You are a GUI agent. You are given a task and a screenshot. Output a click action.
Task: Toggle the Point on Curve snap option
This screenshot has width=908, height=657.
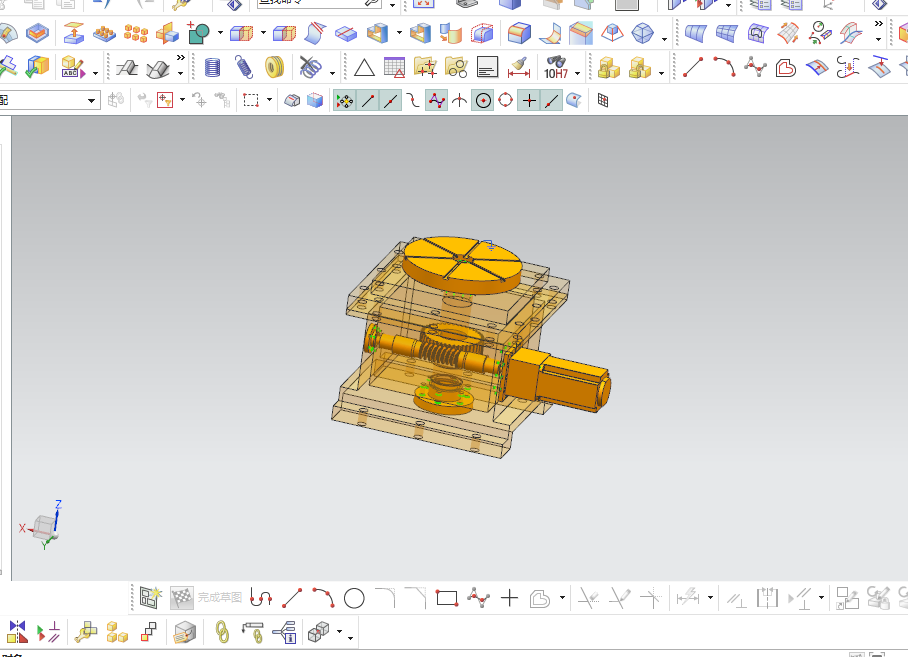552,101
